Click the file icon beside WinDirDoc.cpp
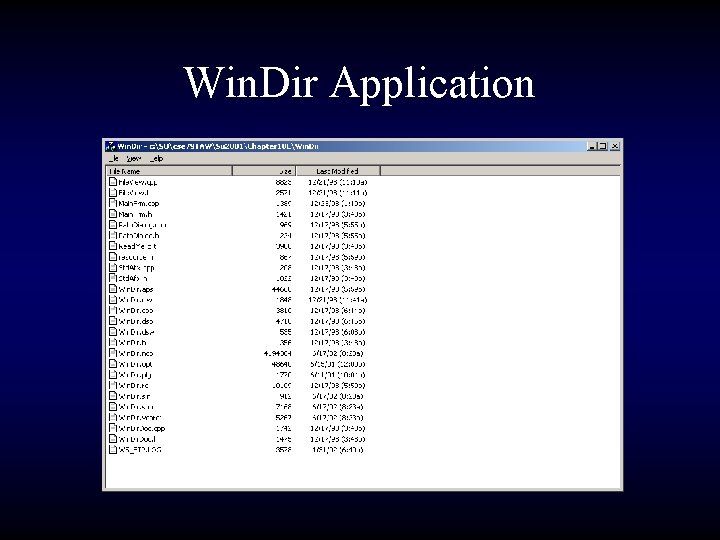 point(113,428)
